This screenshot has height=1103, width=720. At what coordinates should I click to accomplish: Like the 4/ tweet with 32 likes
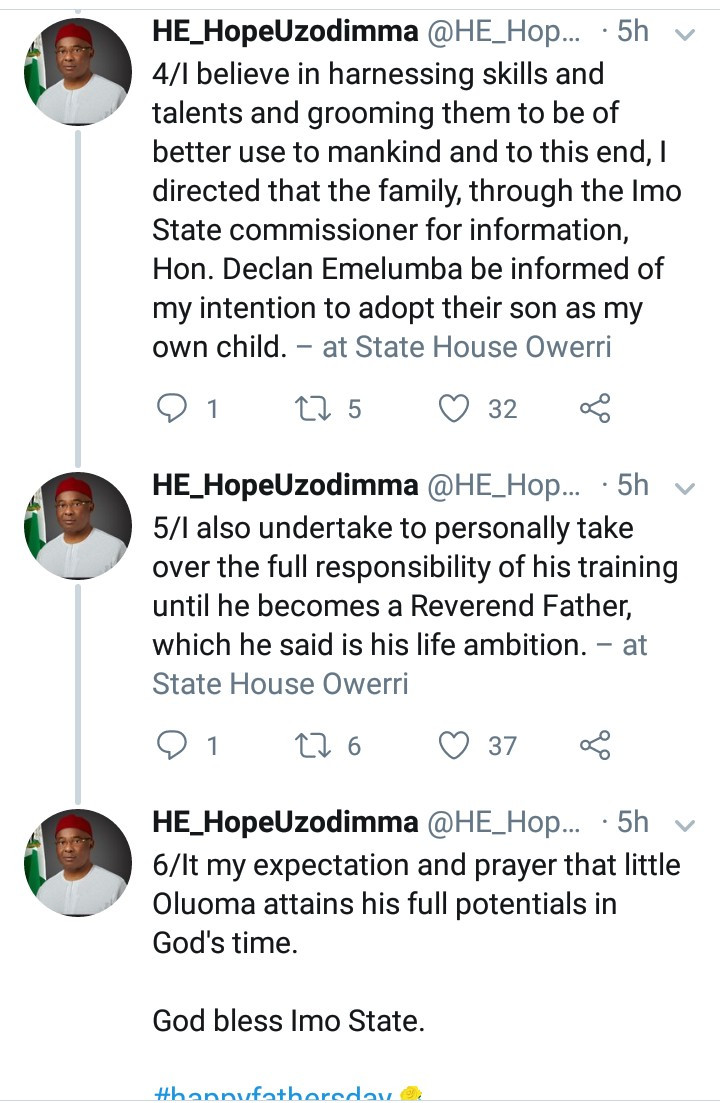pyautogui.click(x=455, y=408)
